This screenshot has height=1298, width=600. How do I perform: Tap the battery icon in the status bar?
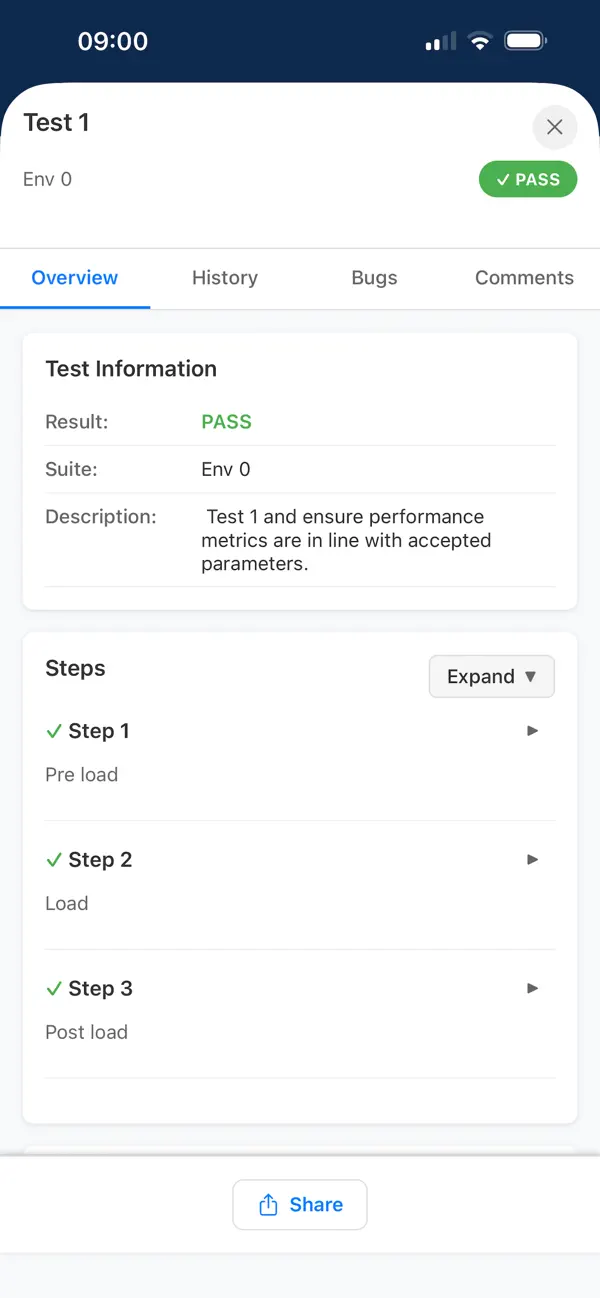tap(524, 41)
